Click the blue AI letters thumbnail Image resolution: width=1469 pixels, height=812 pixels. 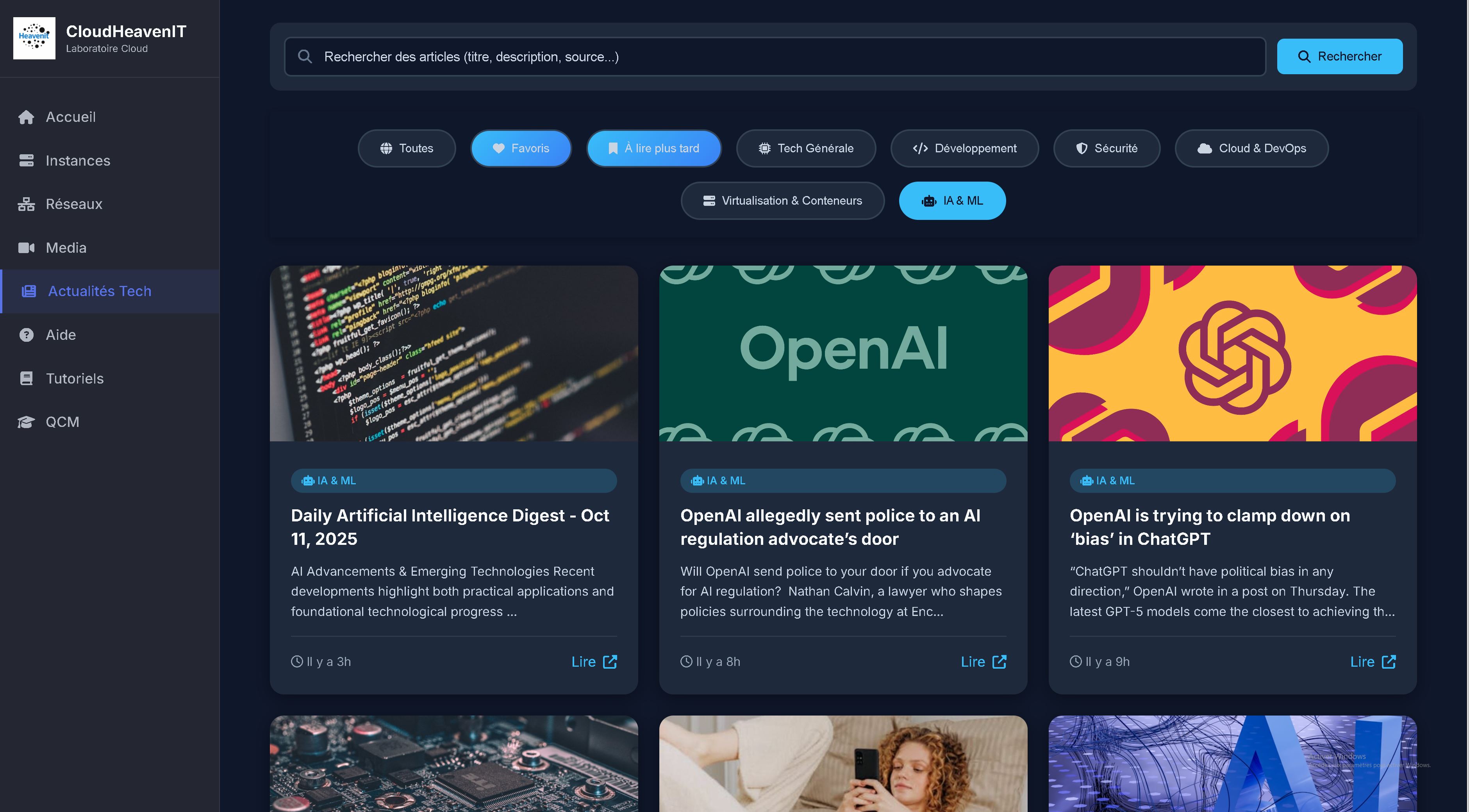click(x=1233, y=764)
